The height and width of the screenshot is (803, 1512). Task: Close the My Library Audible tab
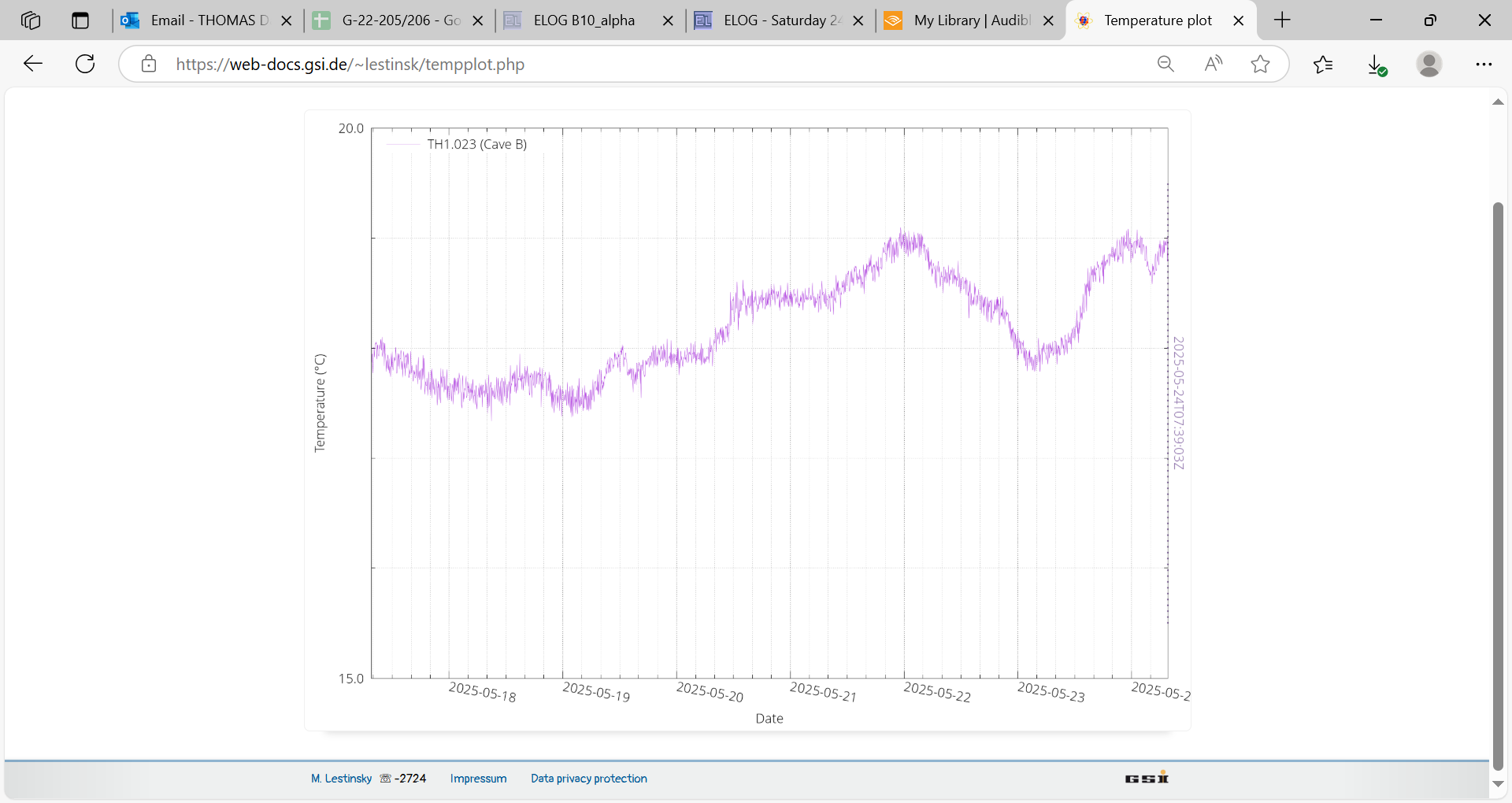click(1048, 21)
